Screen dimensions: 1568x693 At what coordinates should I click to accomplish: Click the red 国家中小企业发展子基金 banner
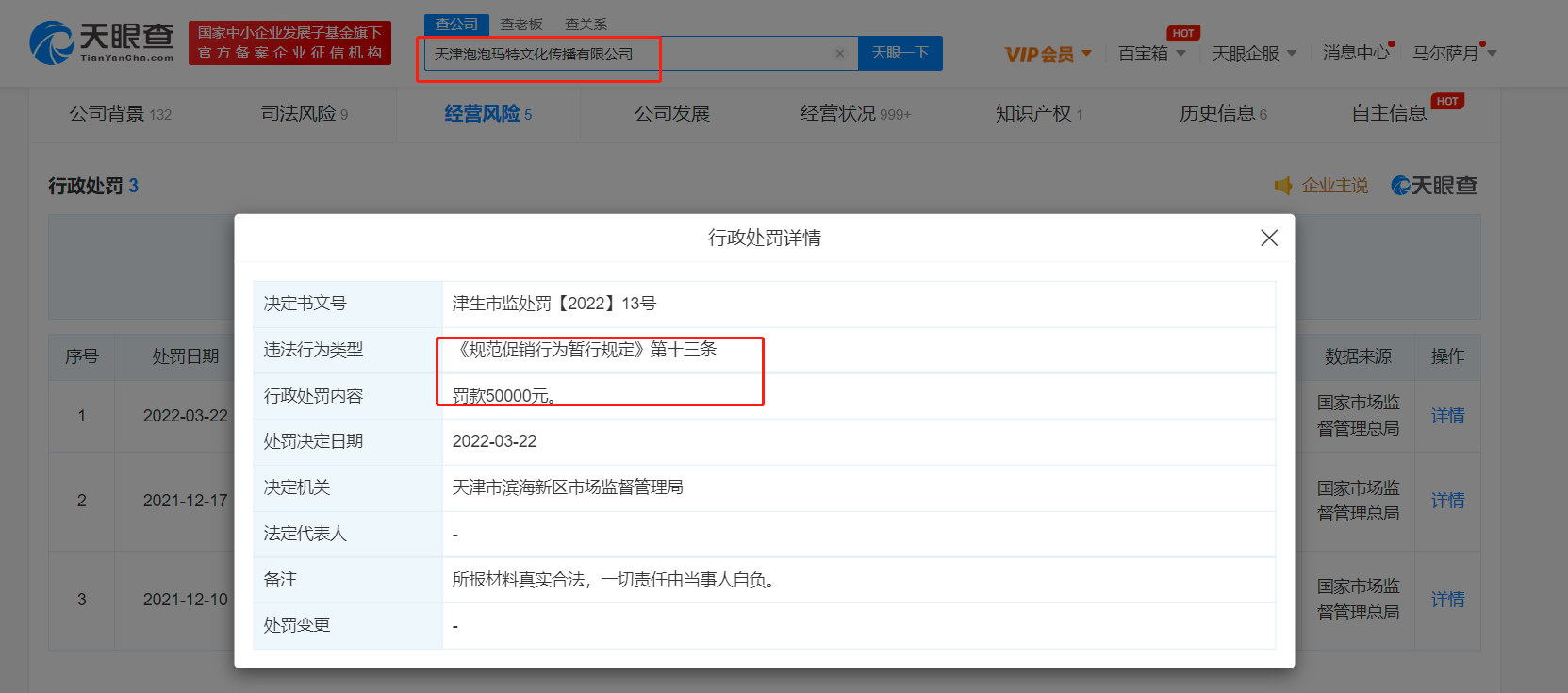tap(289, 43)
